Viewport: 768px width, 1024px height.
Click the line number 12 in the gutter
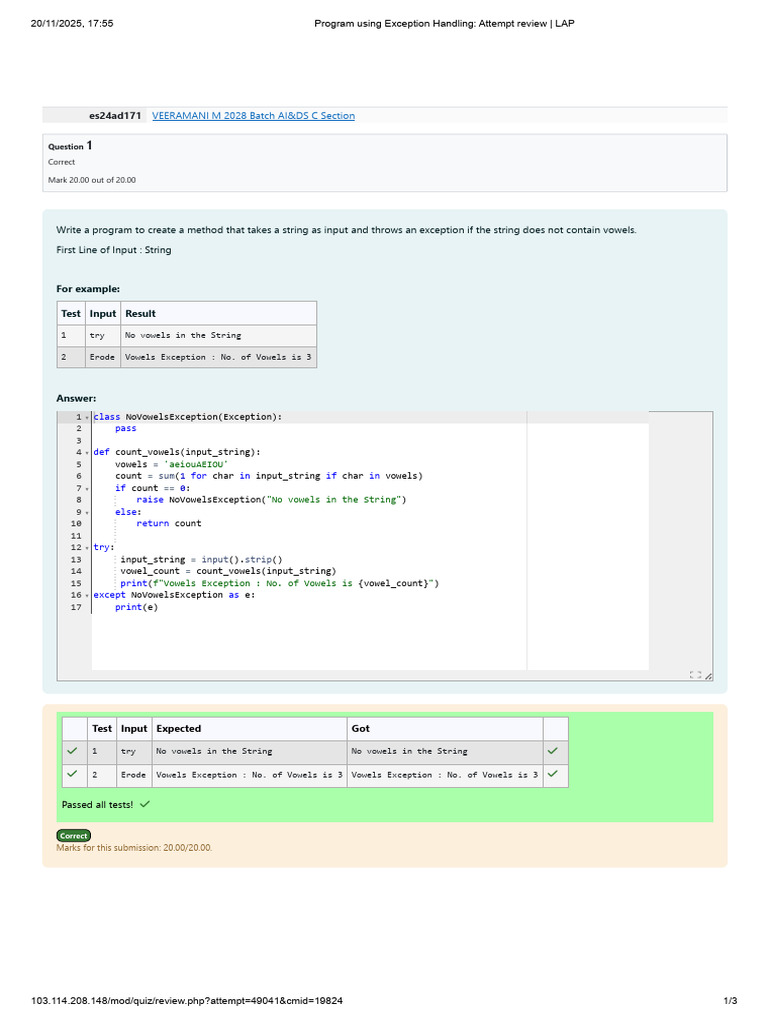click(76, 548)
